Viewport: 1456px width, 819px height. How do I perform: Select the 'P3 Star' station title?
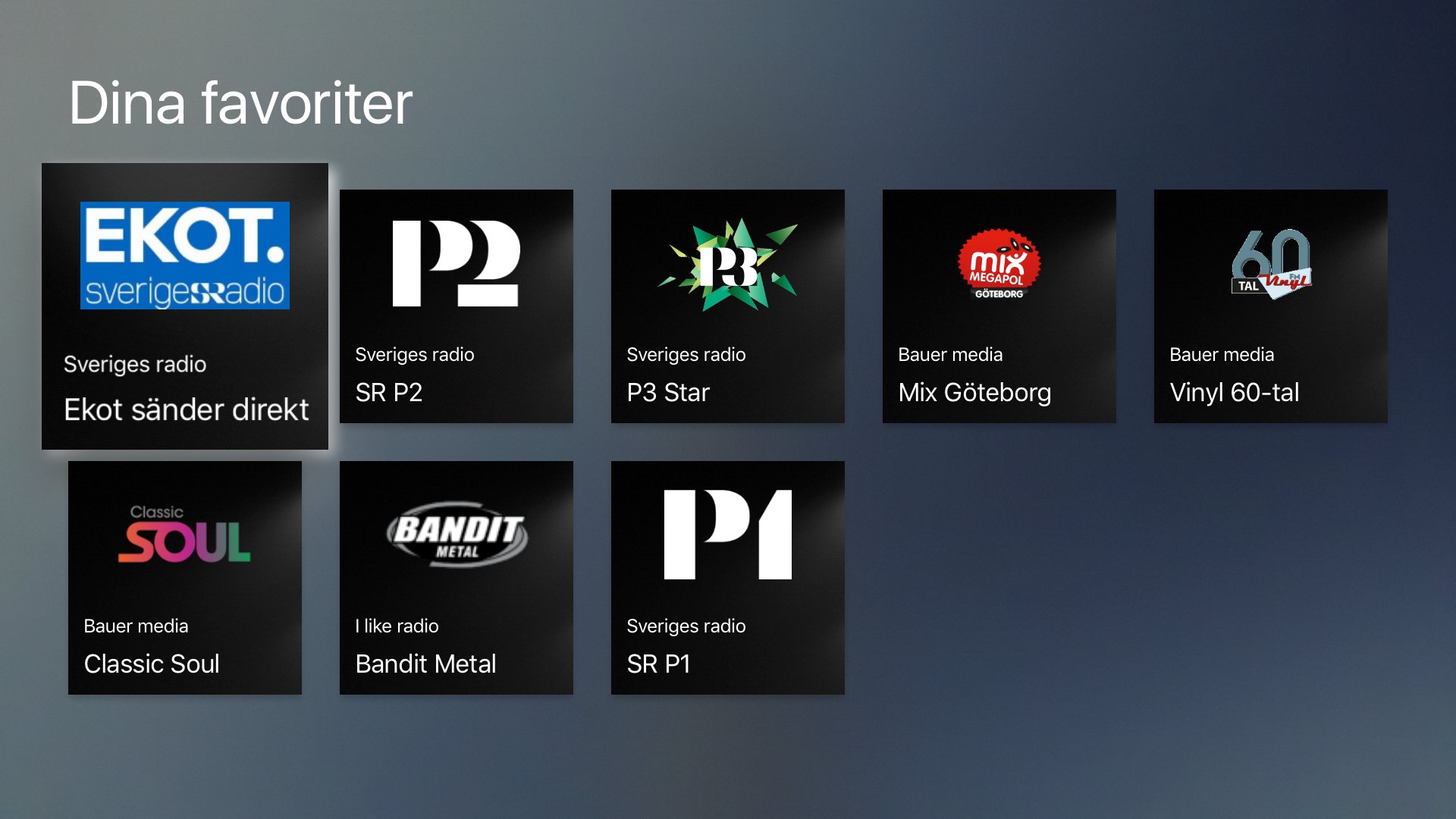pyautogui.click(x=668, y=392)
